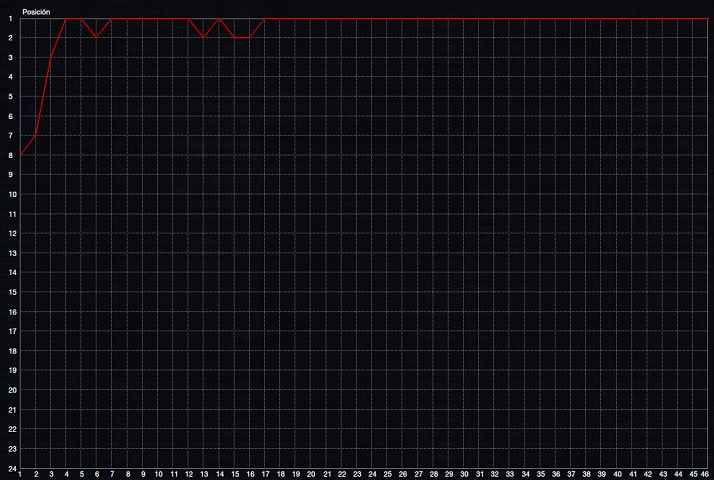This screenshot has height=480, width=714.
Task: Click label 46 on the horizontal axis
Action: tap(704, 475)
